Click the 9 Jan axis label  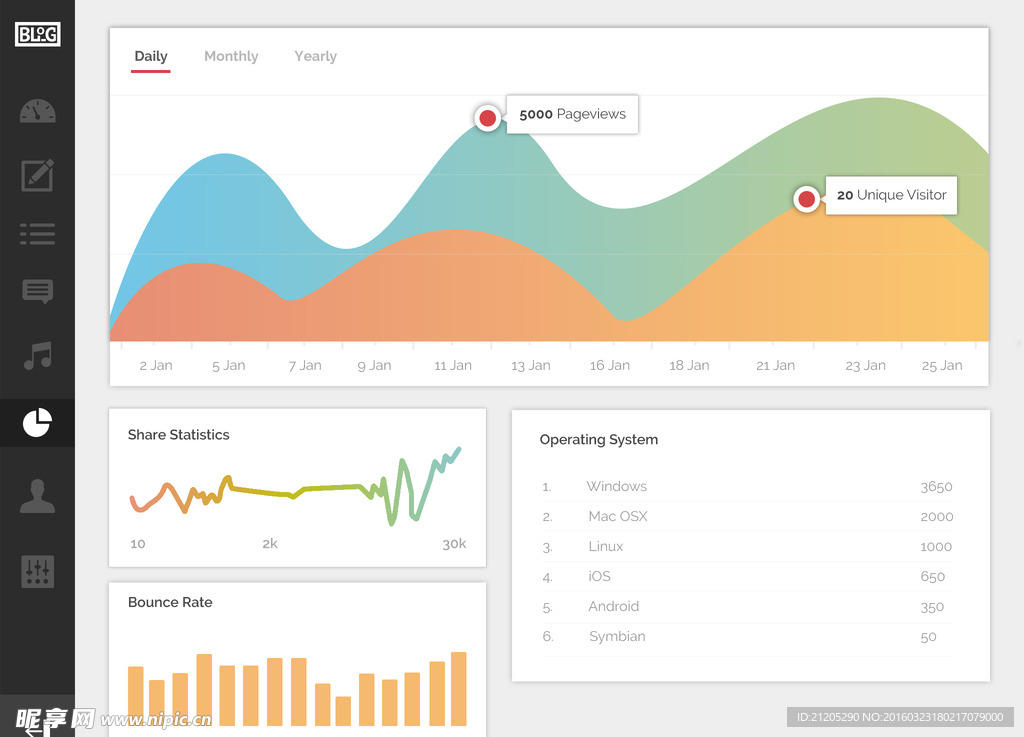click(x=374, y=366)
